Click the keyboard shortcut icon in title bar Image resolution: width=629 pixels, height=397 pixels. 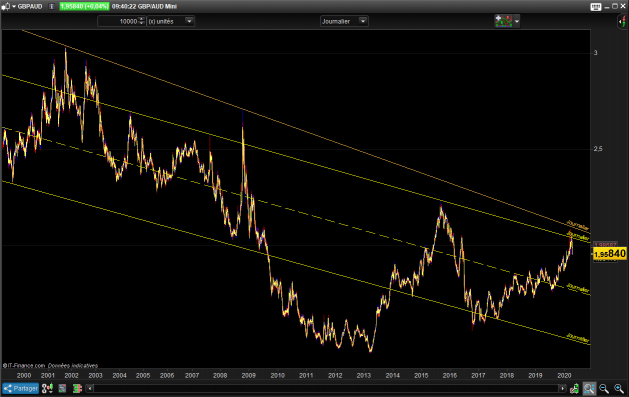point(596,6)
